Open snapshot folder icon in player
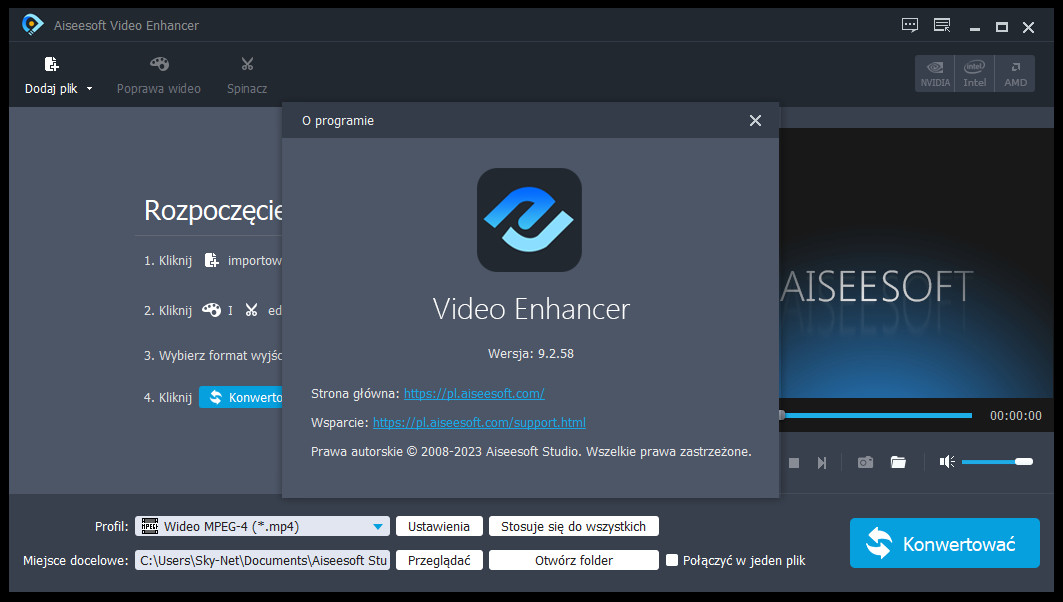 (x=898, y=462)
